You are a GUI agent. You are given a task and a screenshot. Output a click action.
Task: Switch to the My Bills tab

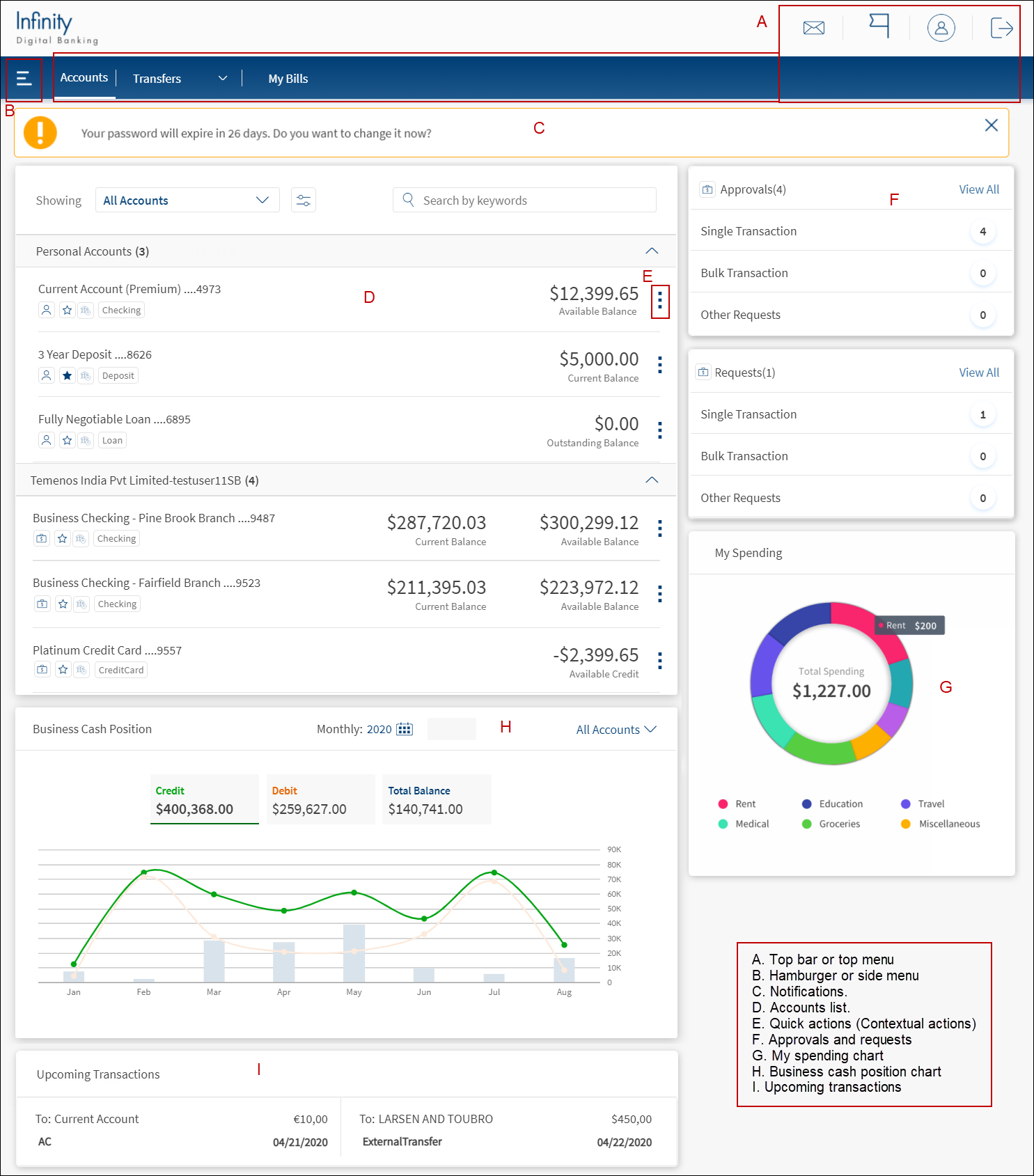288,79
